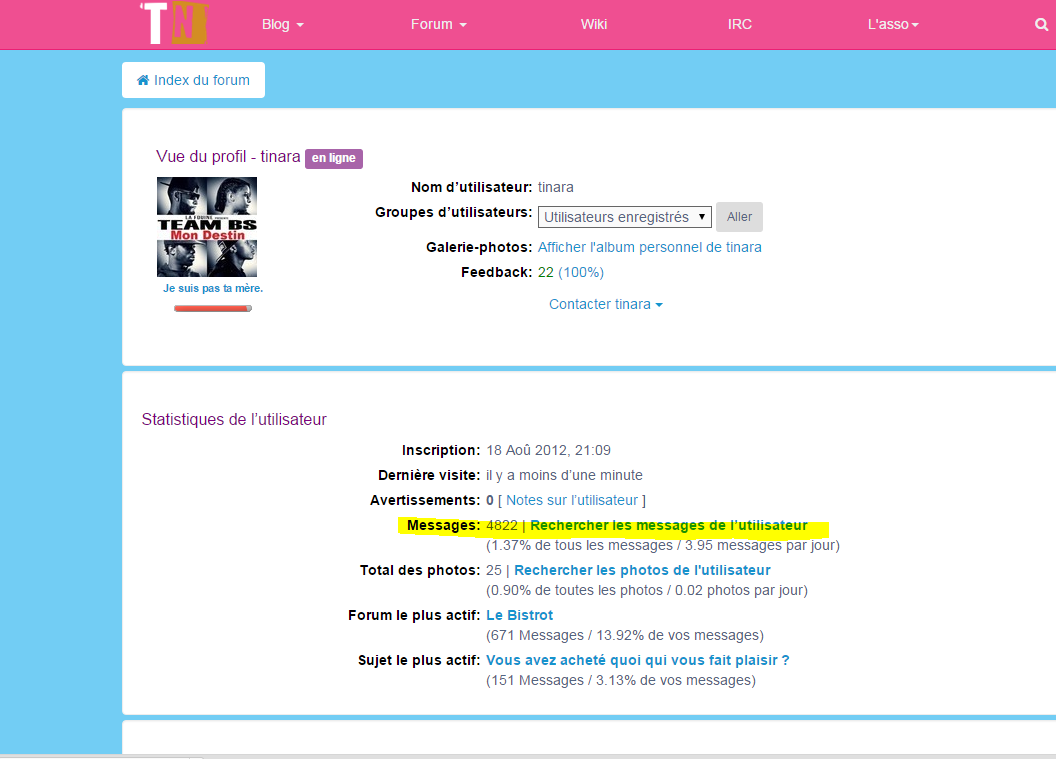Open Utilisateurs enregistrés group dropdown

pyautogui.click(x=624, y=217)
